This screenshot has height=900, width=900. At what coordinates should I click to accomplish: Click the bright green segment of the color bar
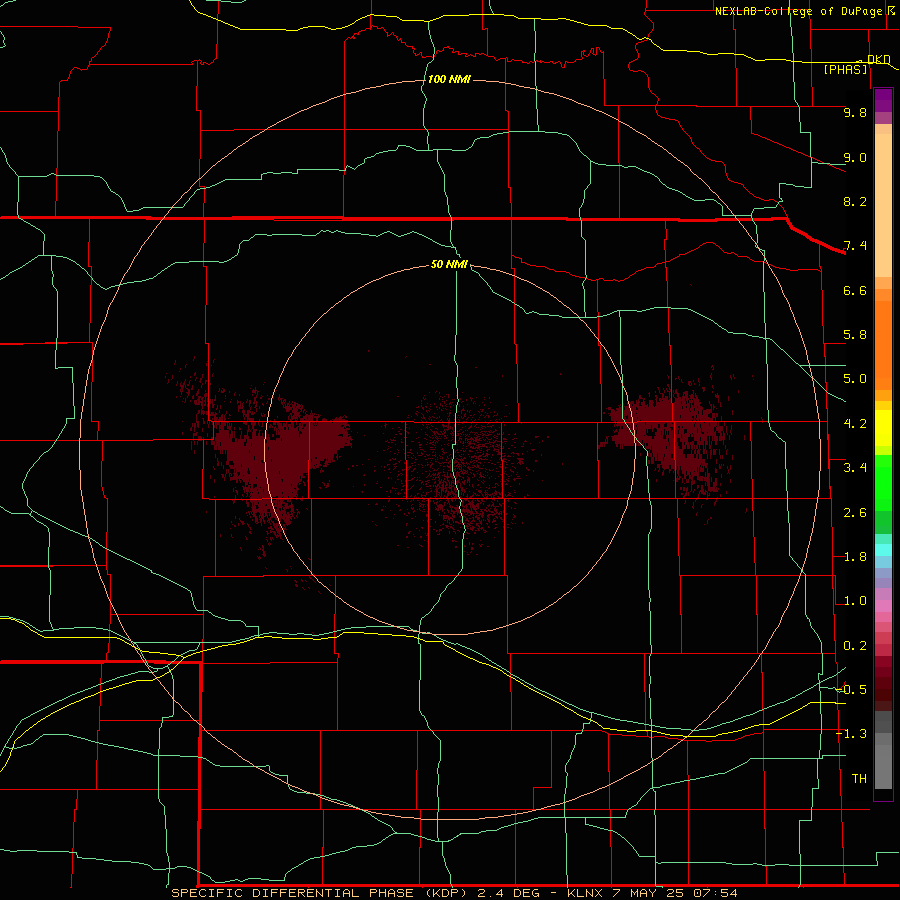[883, 483]
